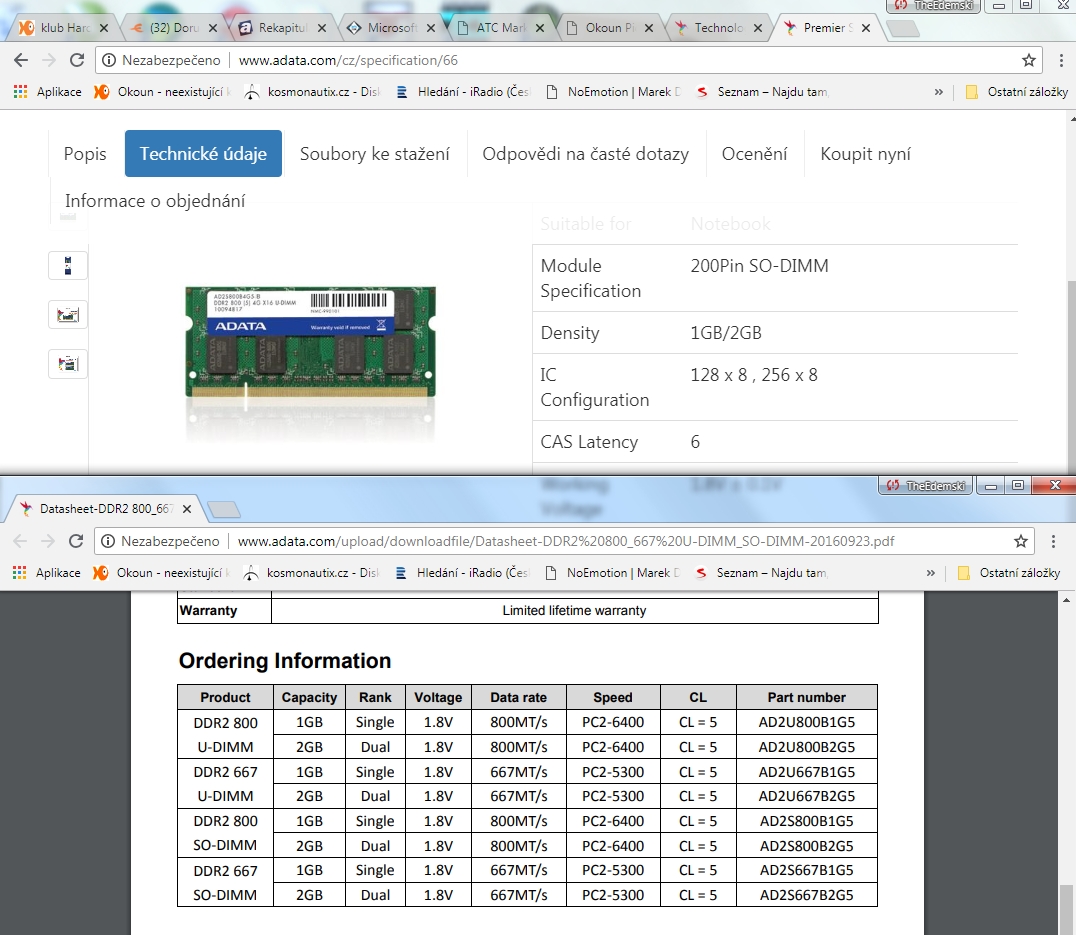Close the klub Hard tab
The height and width of the screenshot is (935, 1076).
pyautogui.click(x=104, y=28)
